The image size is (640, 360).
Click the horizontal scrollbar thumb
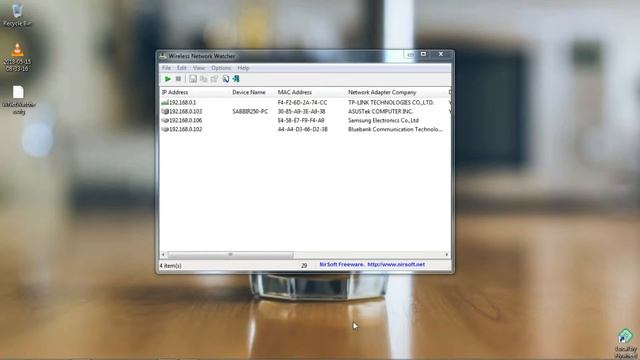coord(230,255)
